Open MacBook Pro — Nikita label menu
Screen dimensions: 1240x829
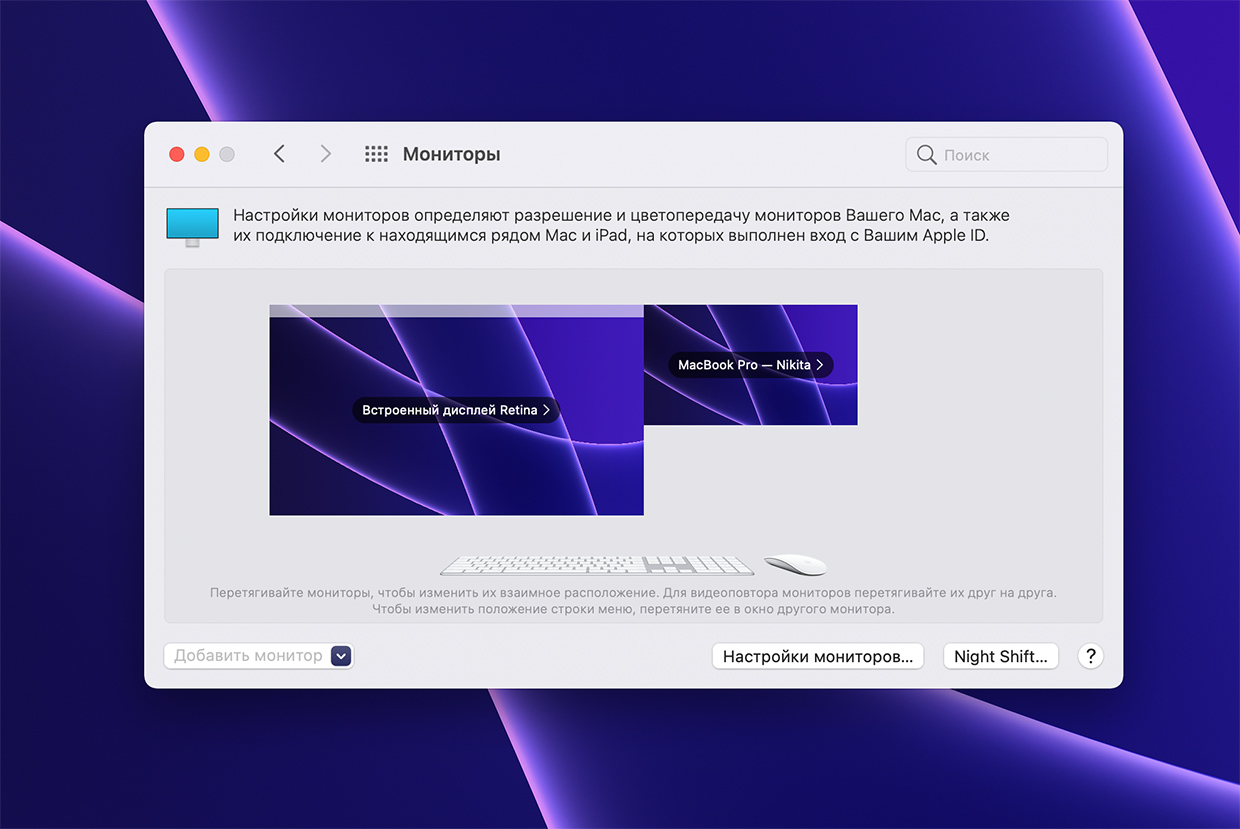[750, 365]
